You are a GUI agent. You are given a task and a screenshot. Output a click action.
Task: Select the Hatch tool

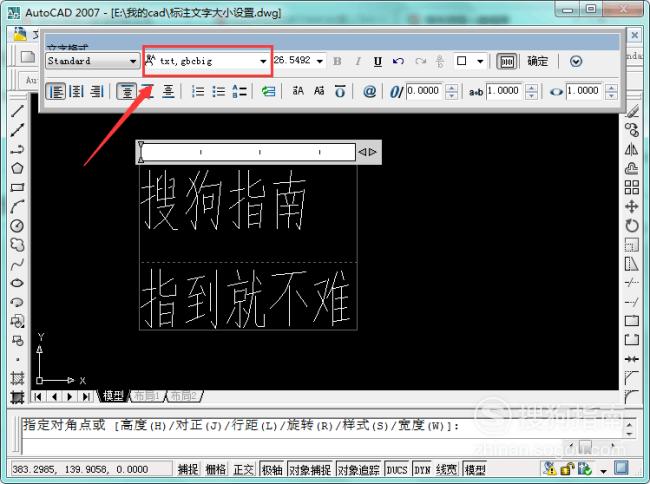[x=17, y=378]
